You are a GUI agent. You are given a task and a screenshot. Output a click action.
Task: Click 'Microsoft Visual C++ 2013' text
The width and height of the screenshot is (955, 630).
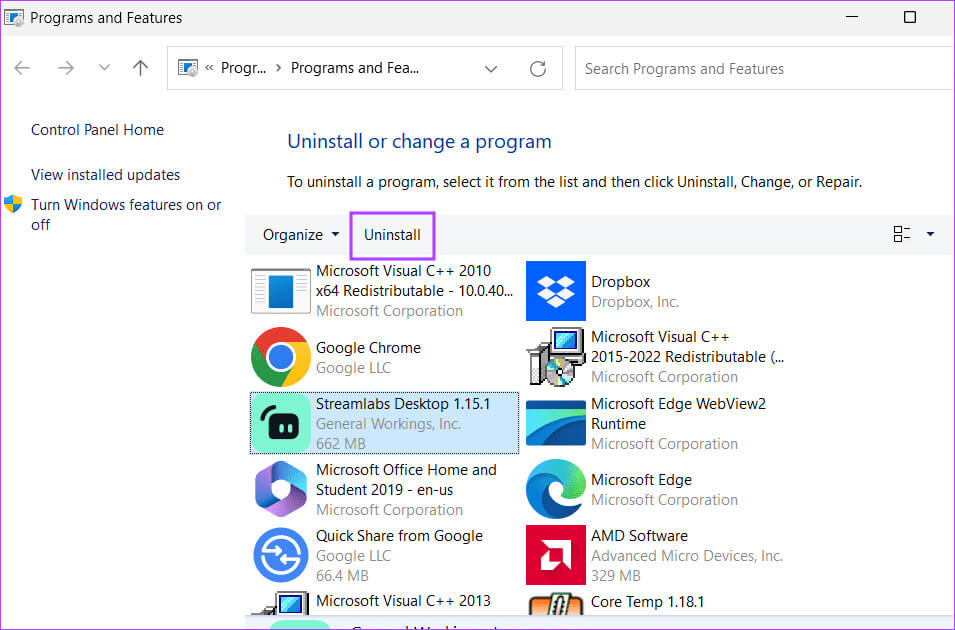point(403,601)
